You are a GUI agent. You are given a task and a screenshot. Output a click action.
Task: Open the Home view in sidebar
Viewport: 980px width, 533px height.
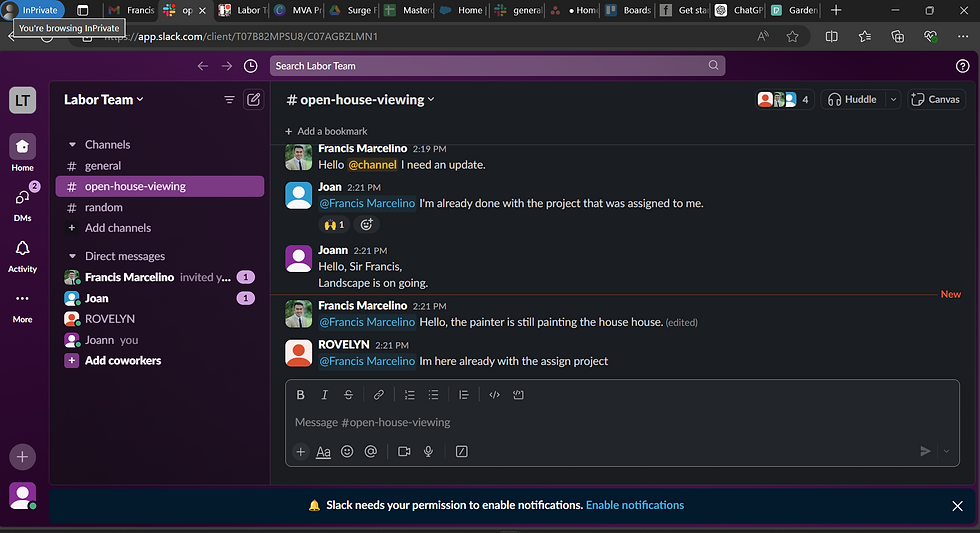point(22,152)
